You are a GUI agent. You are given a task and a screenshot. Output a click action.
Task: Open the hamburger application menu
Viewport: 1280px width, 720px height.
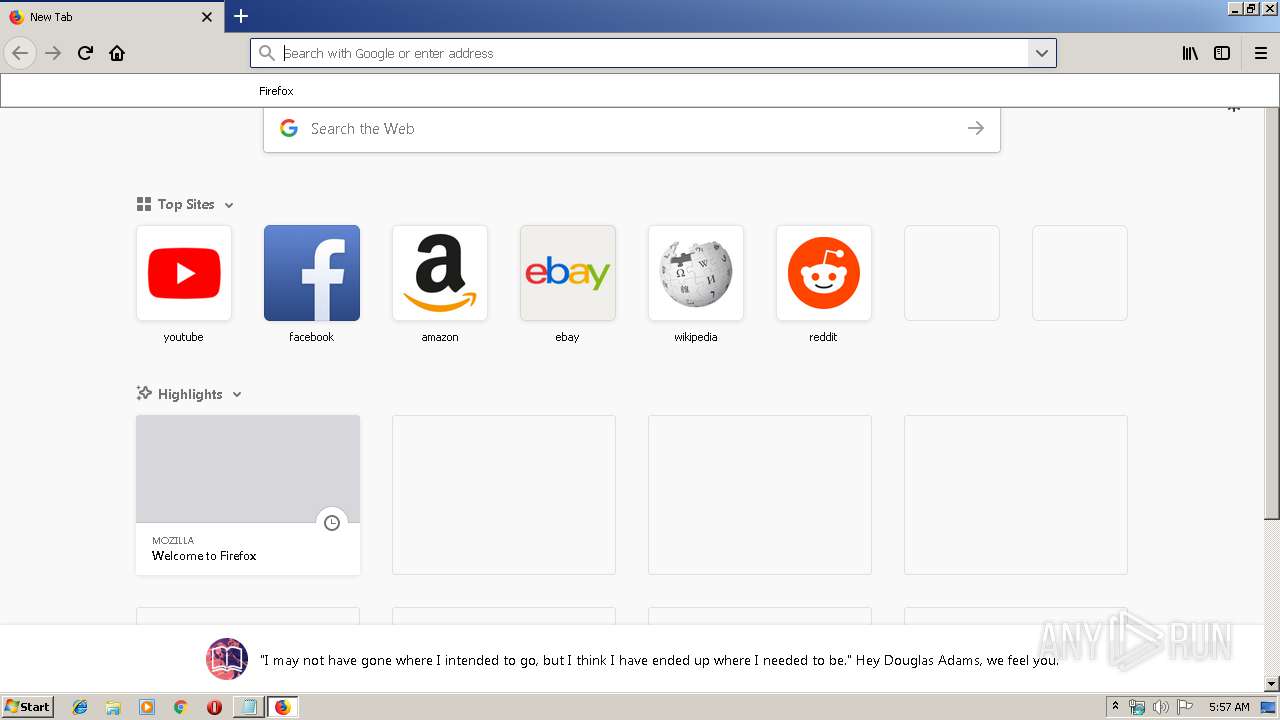click(x=1261, y=53)
